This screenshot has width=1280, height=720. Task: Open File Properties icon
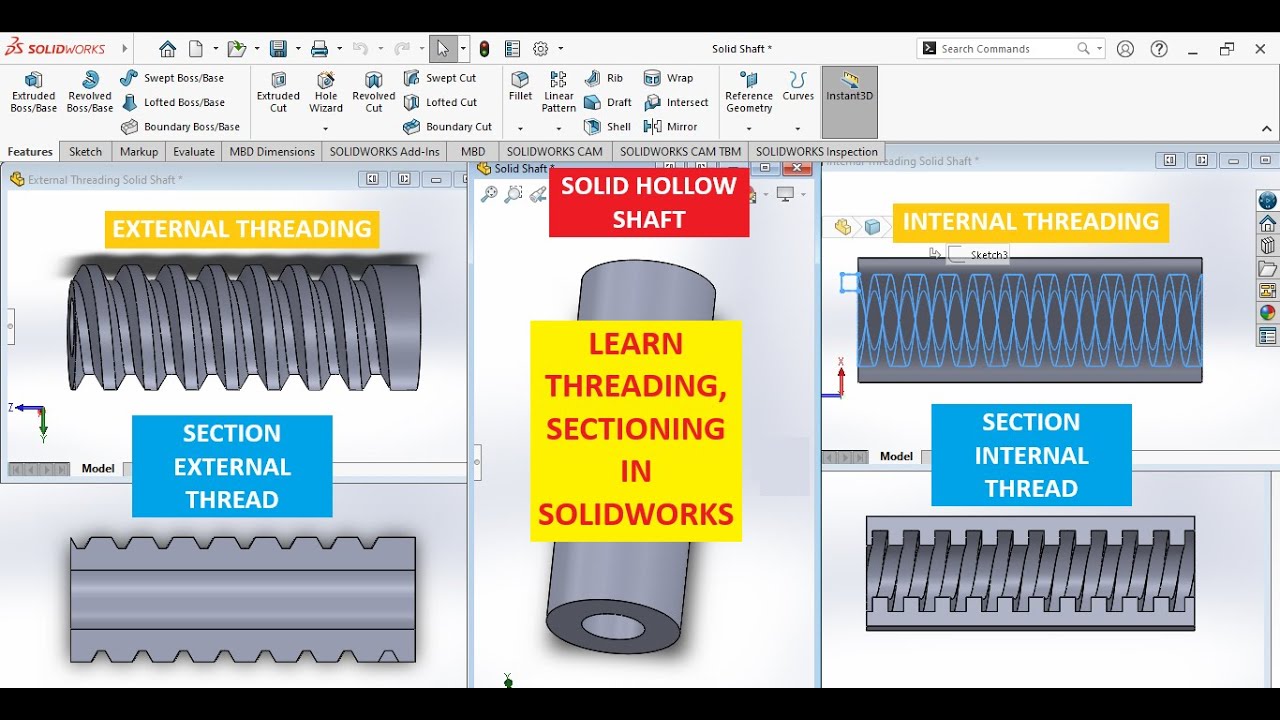(512, 48)
